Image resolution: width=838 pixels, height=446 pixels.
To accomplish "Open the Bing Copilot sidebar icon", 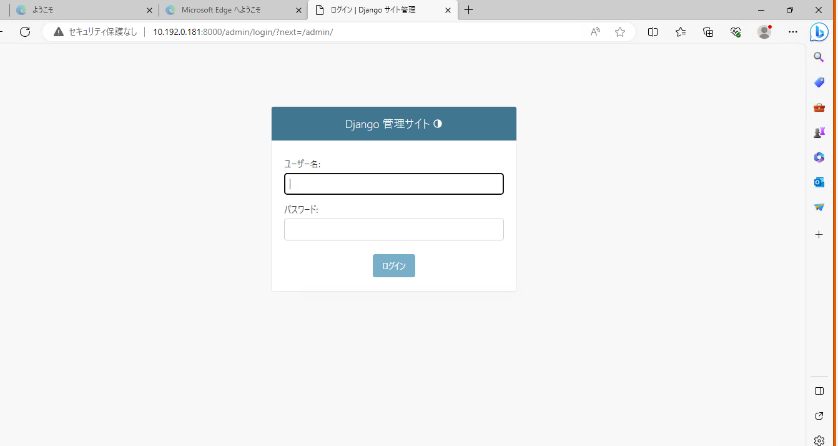I will [819, 32].
